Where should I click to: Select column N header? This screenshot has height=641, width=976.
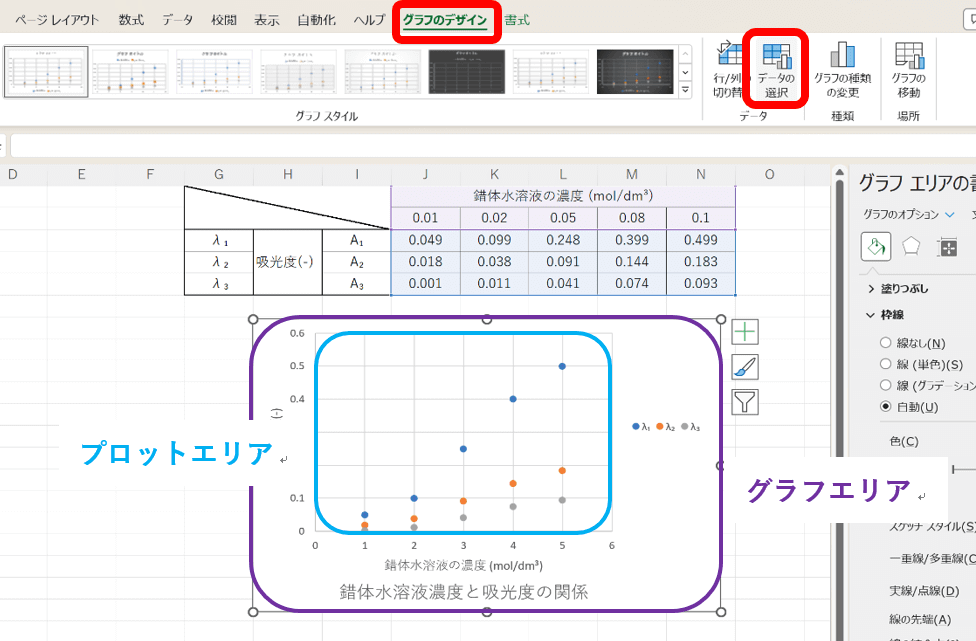coord(701,174)
